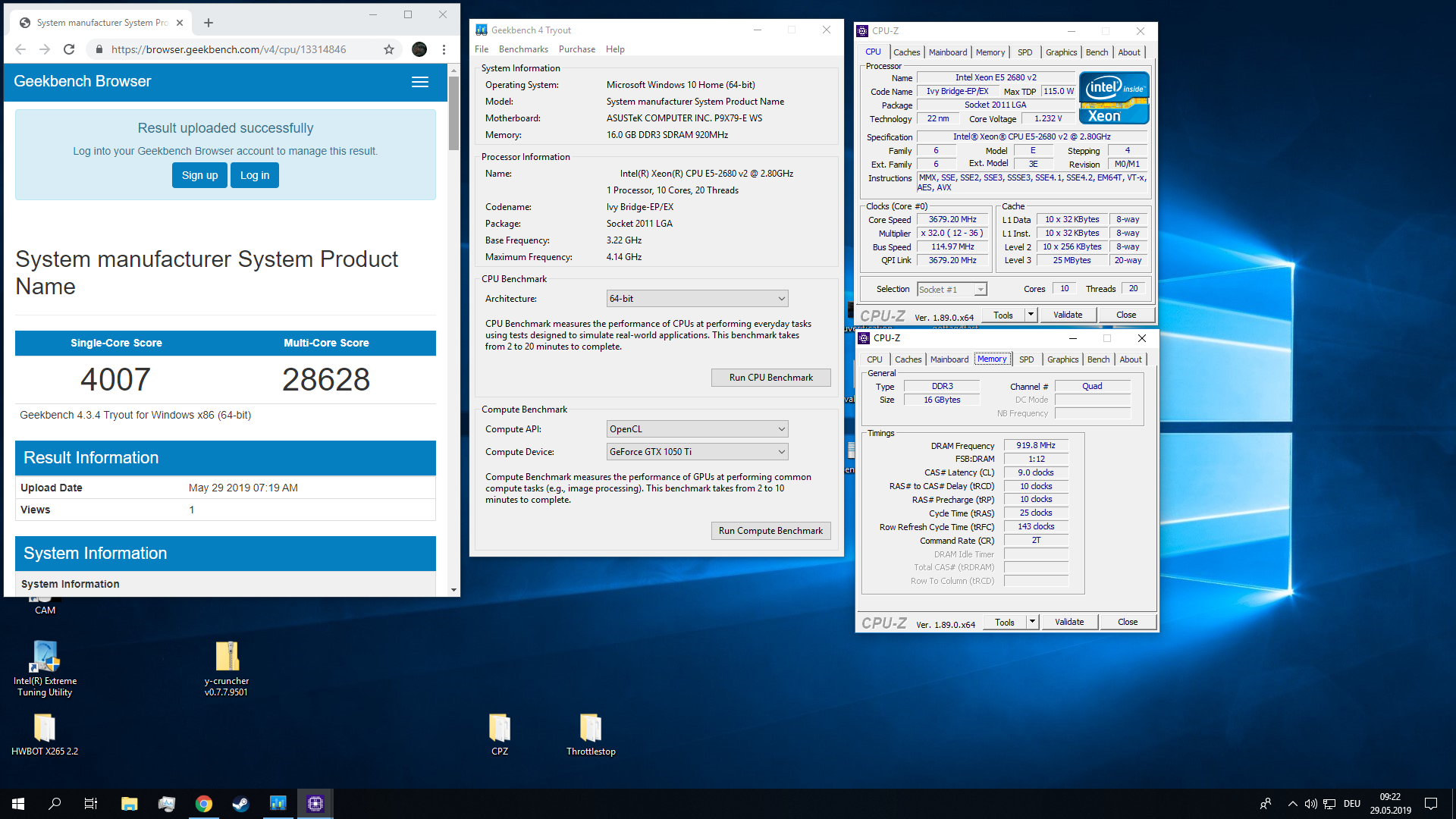Open the Geekbench File menu

(482, 49)
